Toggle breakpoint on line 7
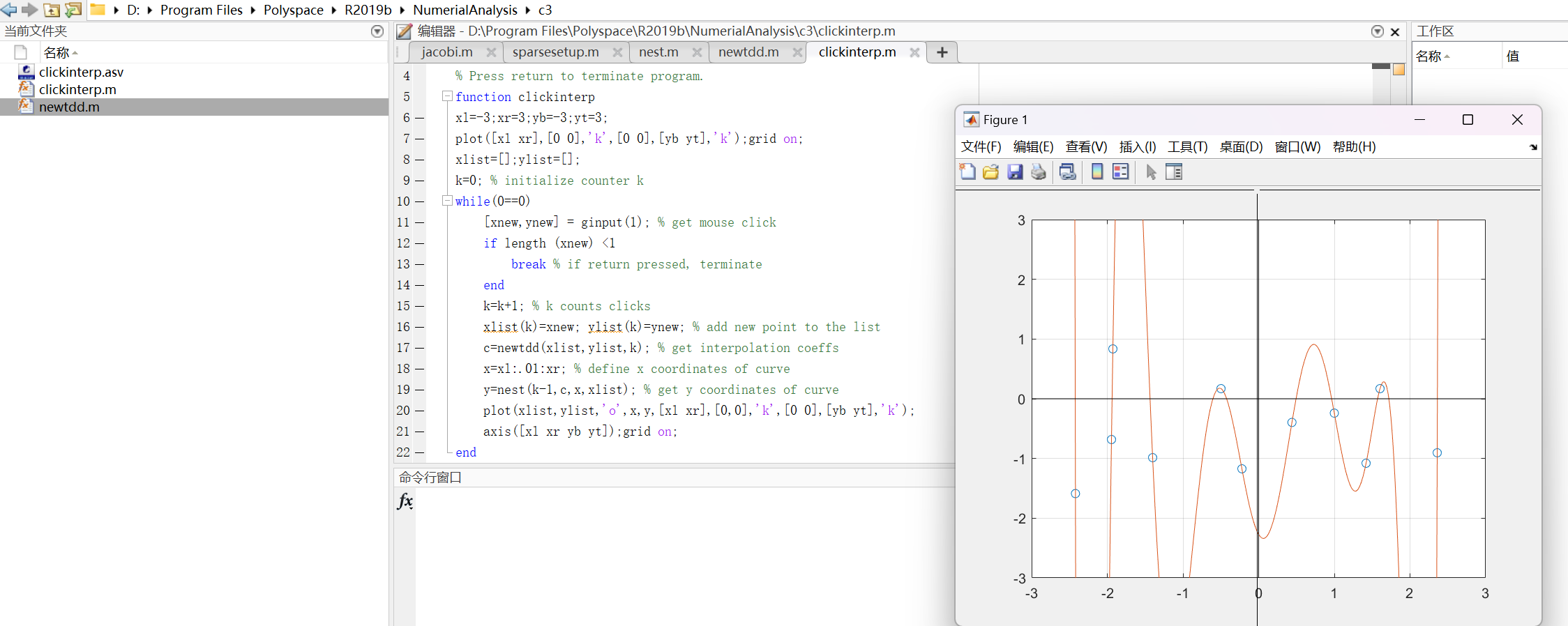1568x626 pixels. pyautogui.click(x=419, y=139)
